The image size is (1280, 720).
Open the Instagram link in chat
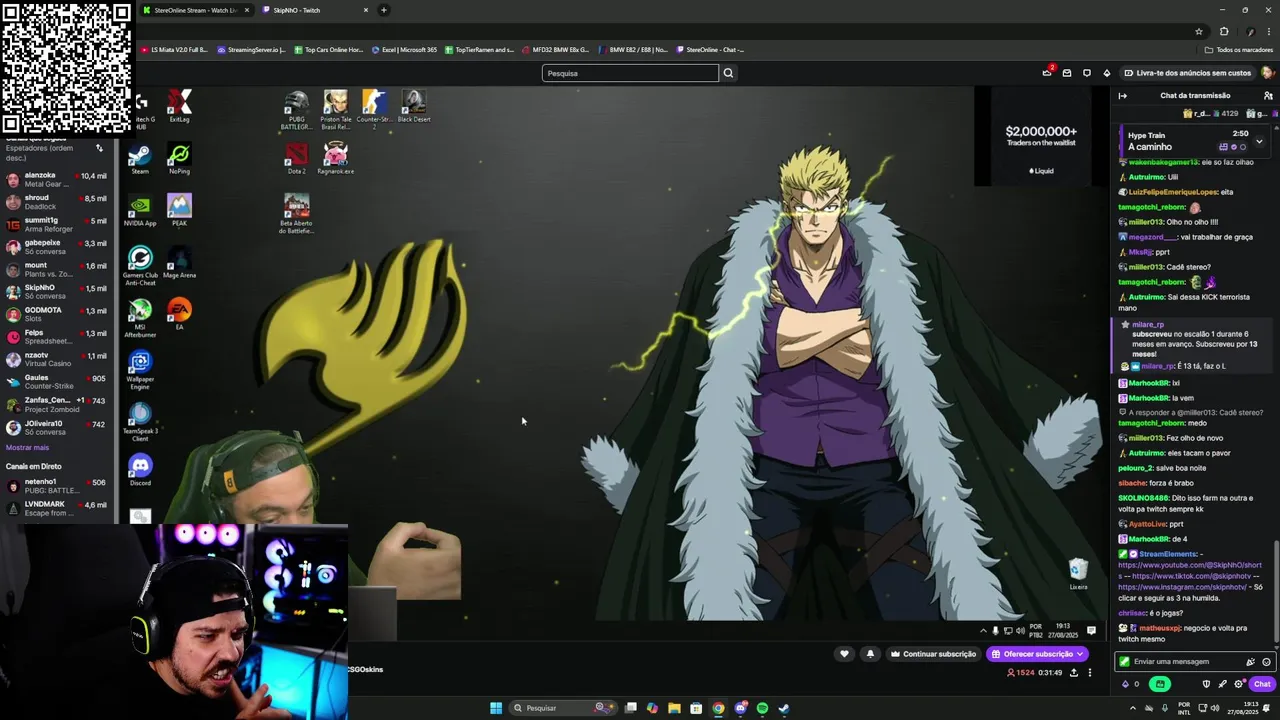pos(1182,587)
